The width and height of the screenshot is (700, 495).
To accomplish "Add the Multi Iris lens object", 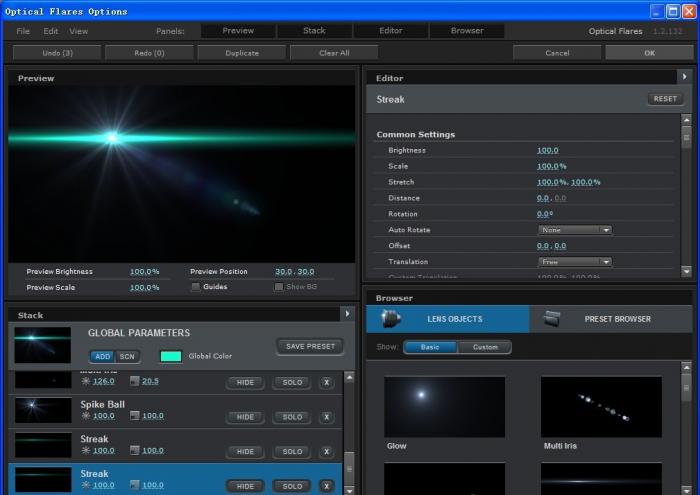I will 600,406.
